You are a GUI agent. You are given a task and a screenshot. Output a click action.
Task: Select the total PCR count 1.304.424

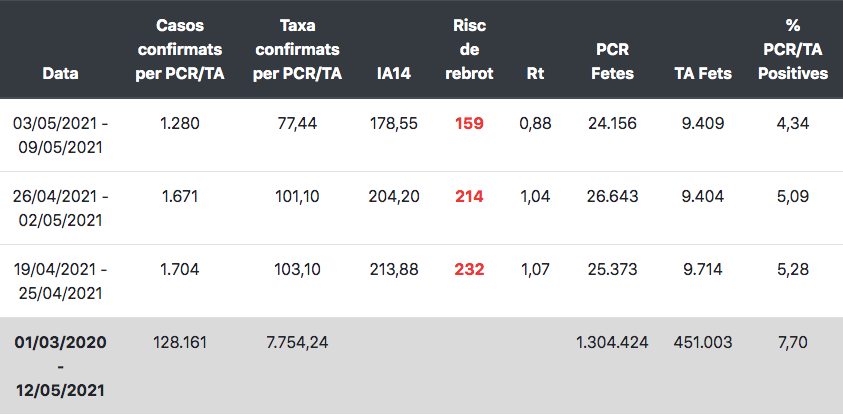point(612,343)
